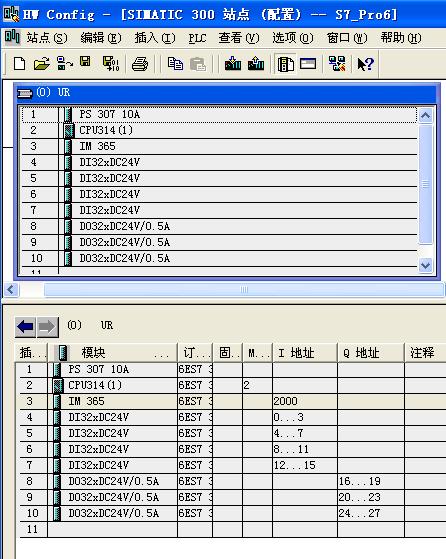Image resolution: width=446 pixels, height=559 pixels.
Task: Open the 站点(S) menu
Action: click(x=47, y=37)
